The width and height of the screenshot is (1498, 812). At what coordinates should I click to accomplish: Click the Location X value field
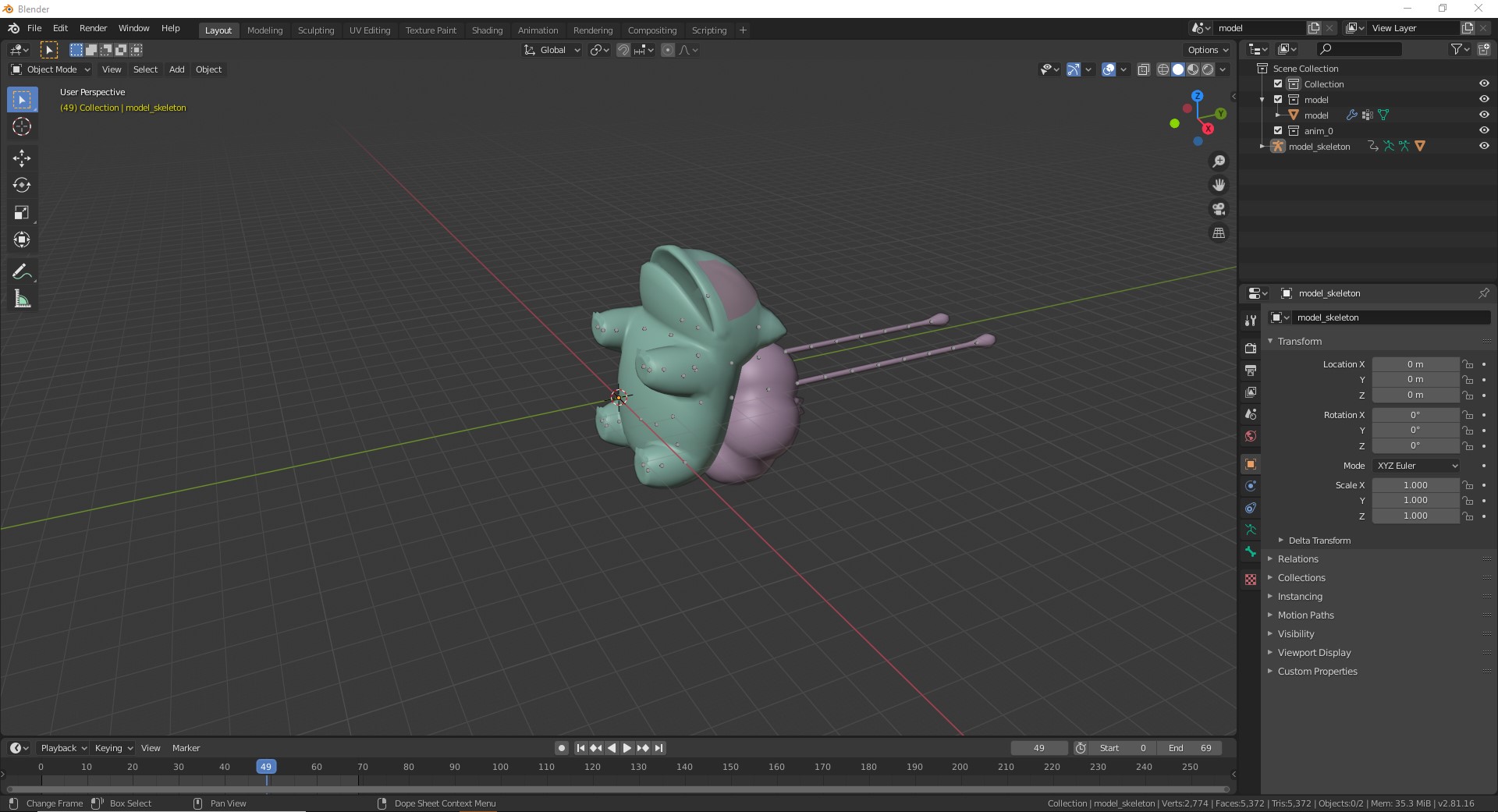[x=1415, y=364]
